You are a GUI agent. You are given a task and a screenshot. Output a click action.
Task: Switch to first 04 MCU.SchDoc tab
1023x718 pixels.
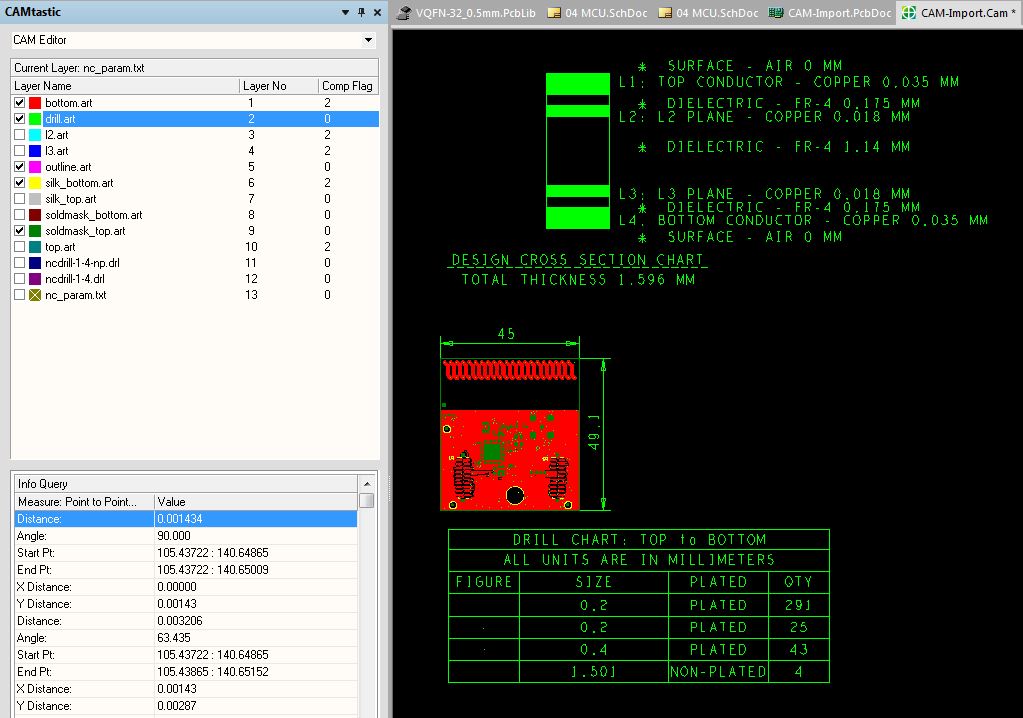pyautogui.click(x=597, y=13)
